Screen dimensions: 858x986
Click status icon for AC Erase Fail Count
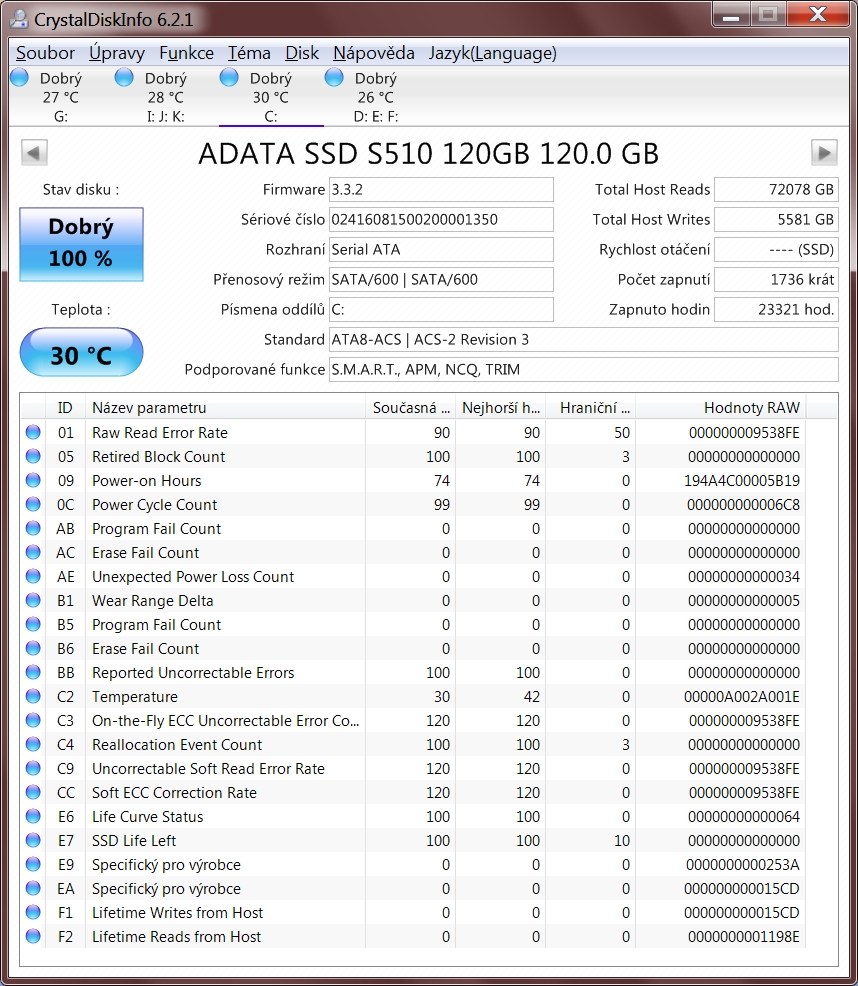(33, 551)
